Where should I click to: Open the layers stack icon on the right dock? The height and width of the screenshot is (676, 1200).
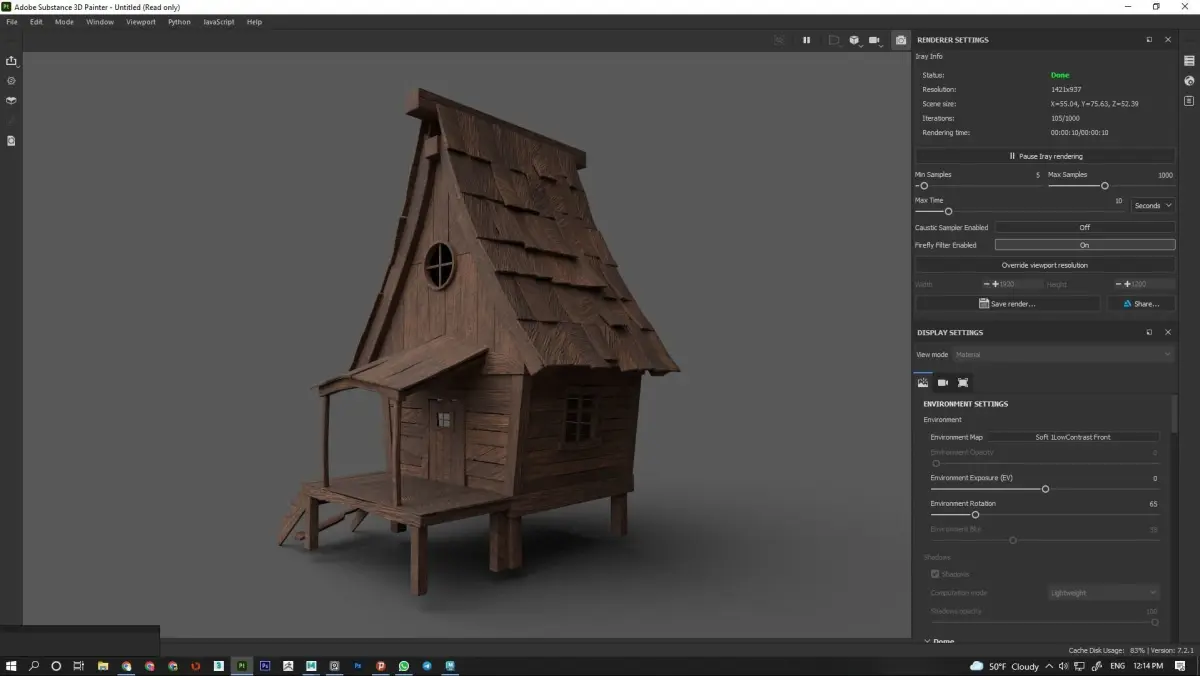click(1189, 61)
